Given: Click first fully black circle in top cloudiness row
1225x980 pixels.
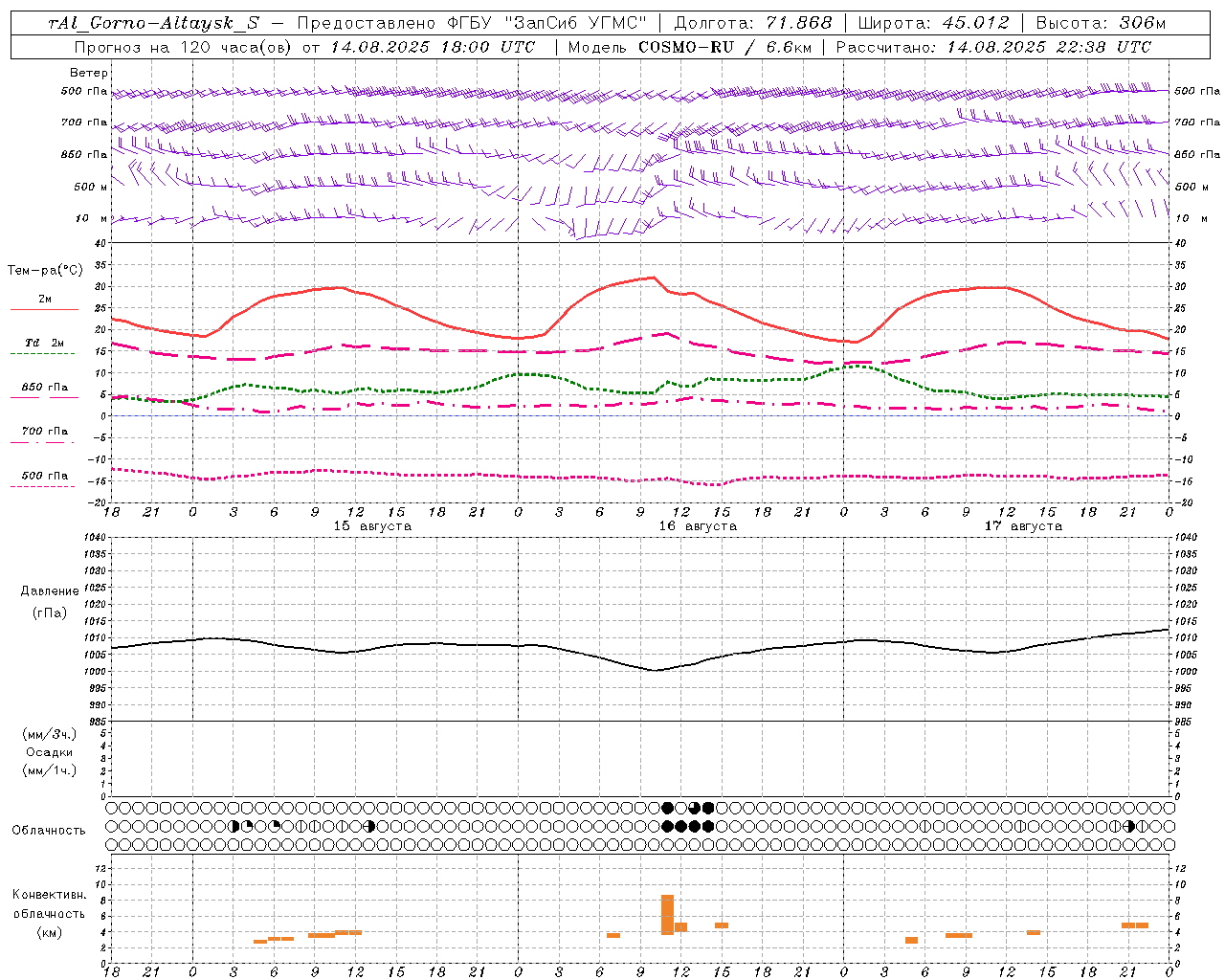Looking at the screenshot, I should point(667,808).
